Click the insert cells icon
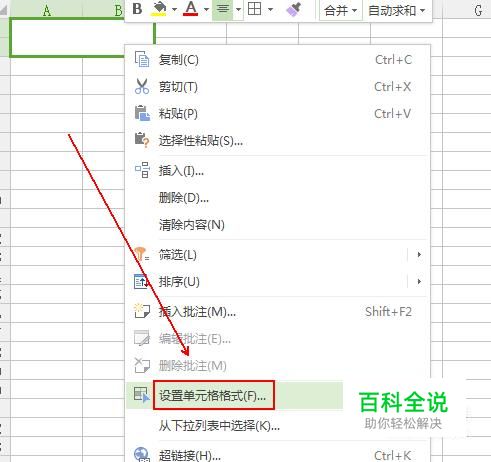The height and width of the screenshot is (462, 491). 142,170
